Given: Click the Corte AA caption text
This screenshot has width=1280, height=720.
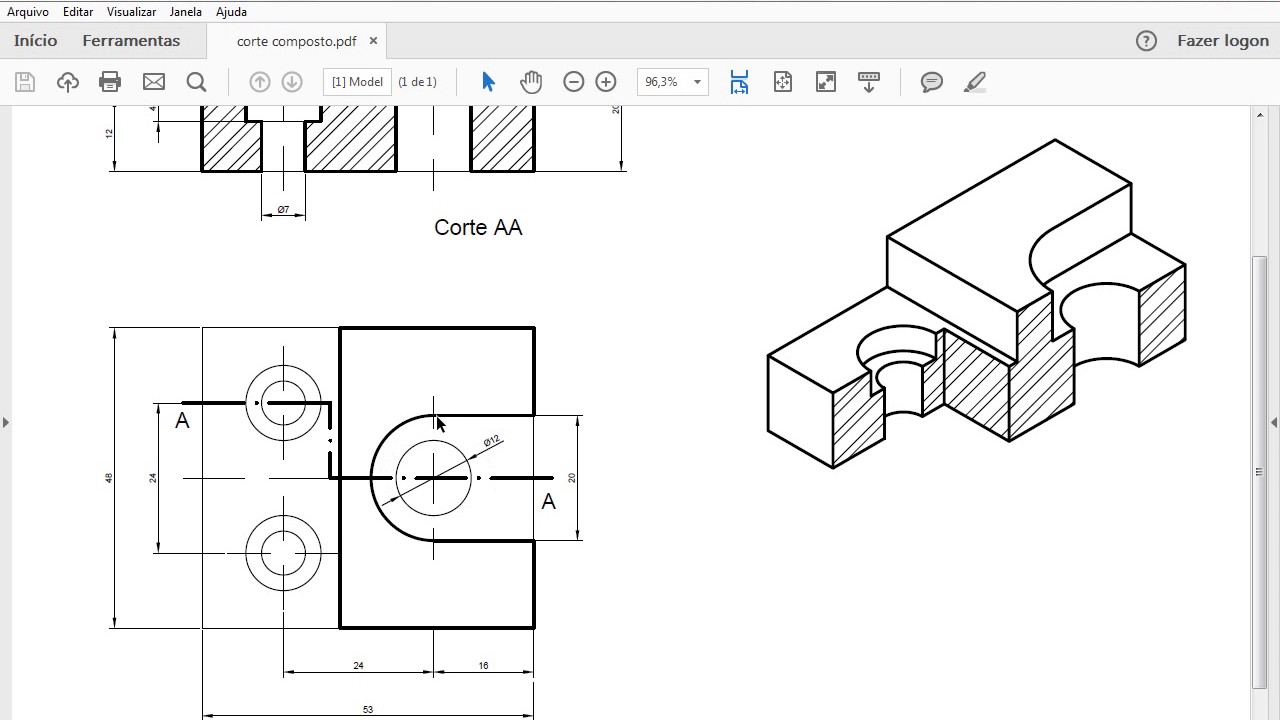Looking at the screenshot, I should pyautogui.click(x=478, y=228).
